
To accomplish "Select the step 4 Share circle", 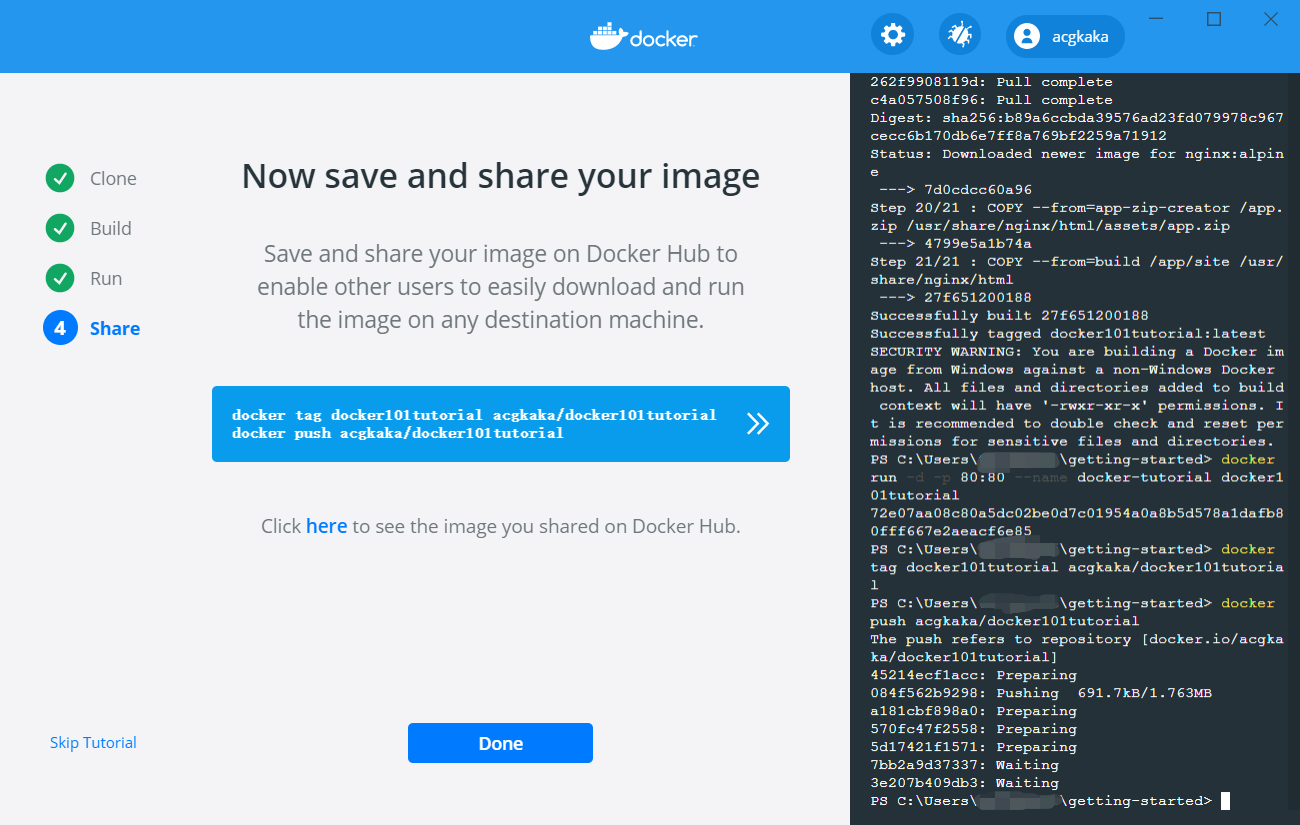I will click(60, 328).
